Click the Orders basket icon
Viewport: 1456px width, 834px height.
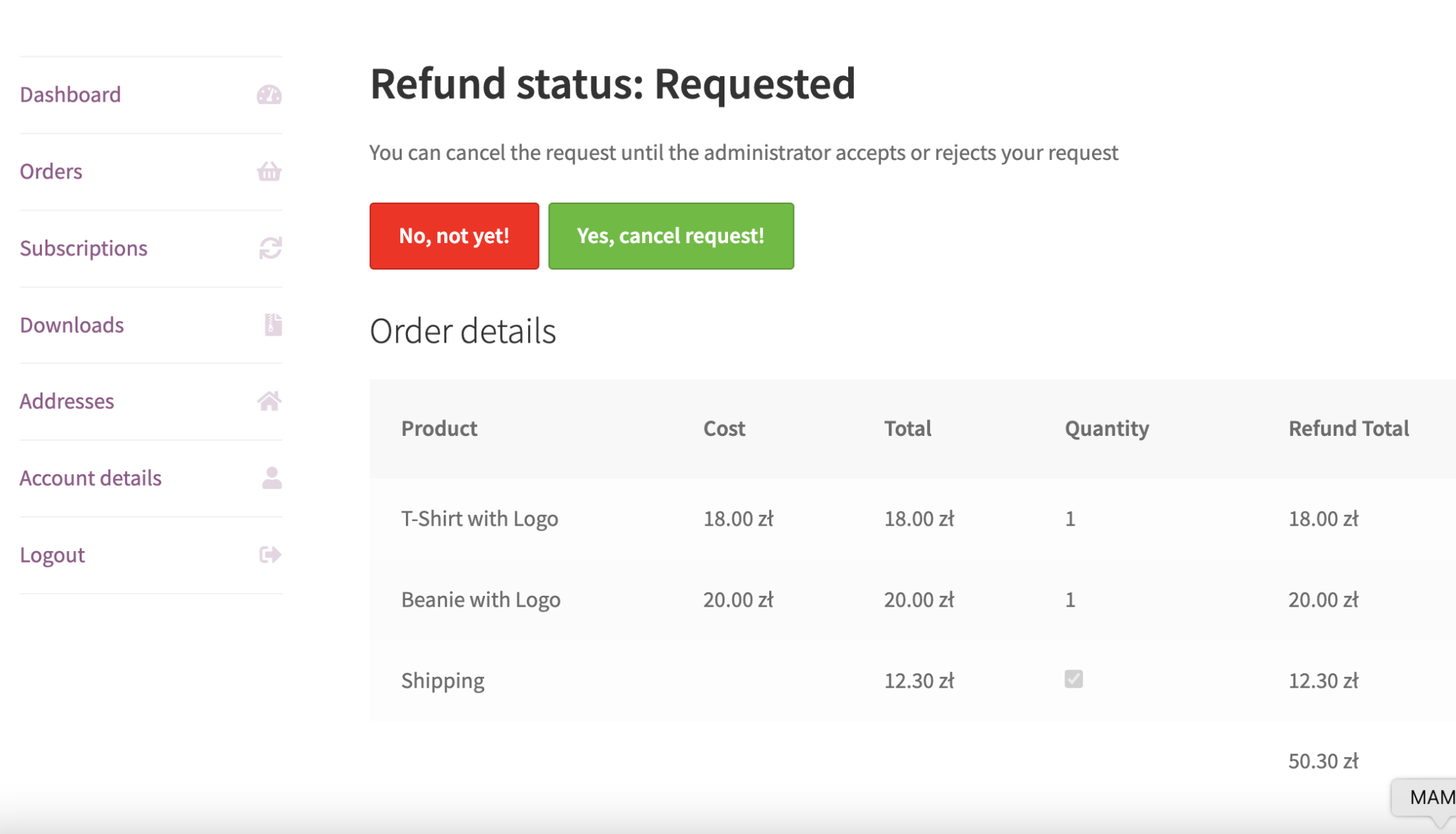(x=269, y=171)
